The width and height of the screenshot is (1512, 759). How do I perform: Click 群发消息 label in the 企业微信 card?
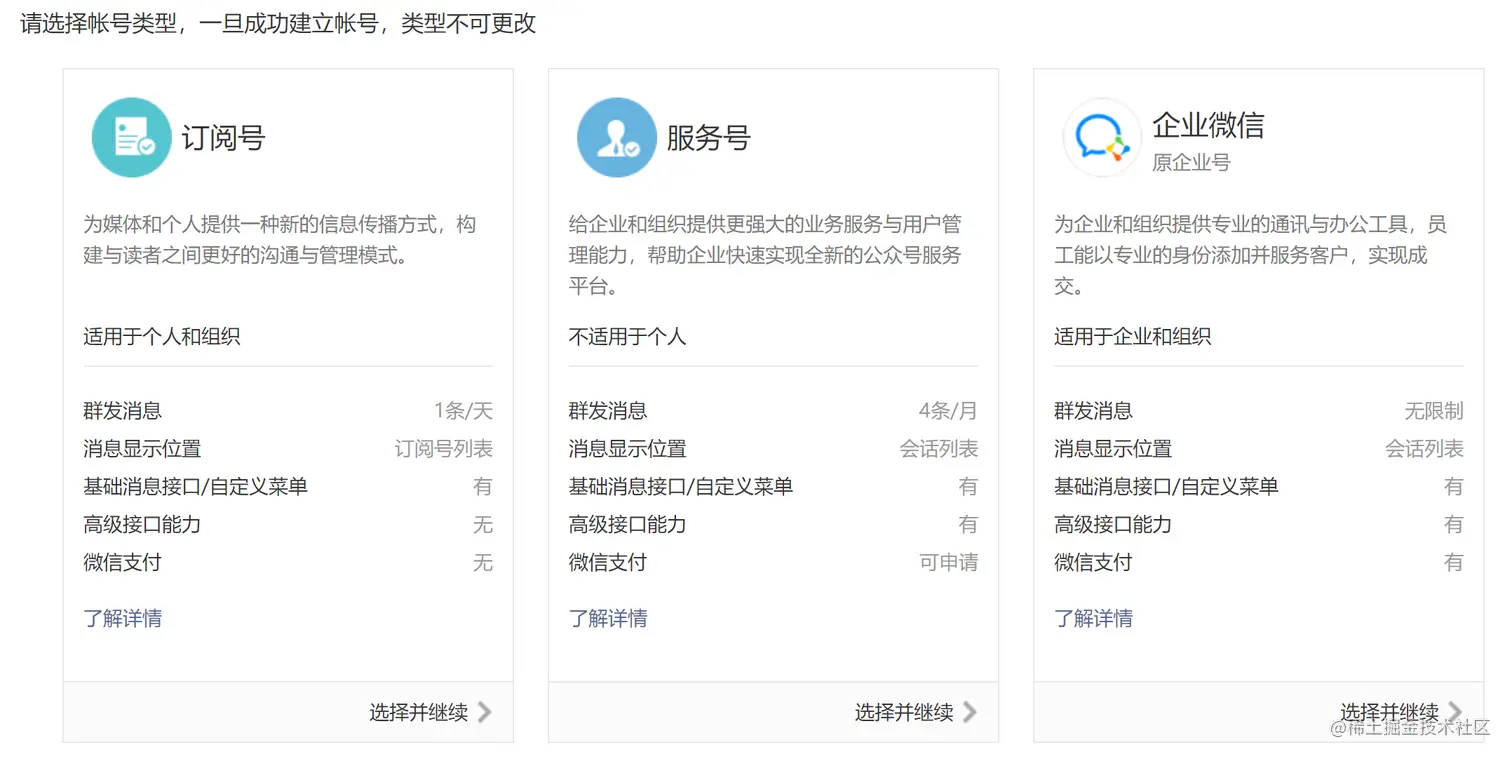(x=1093, y=411)
